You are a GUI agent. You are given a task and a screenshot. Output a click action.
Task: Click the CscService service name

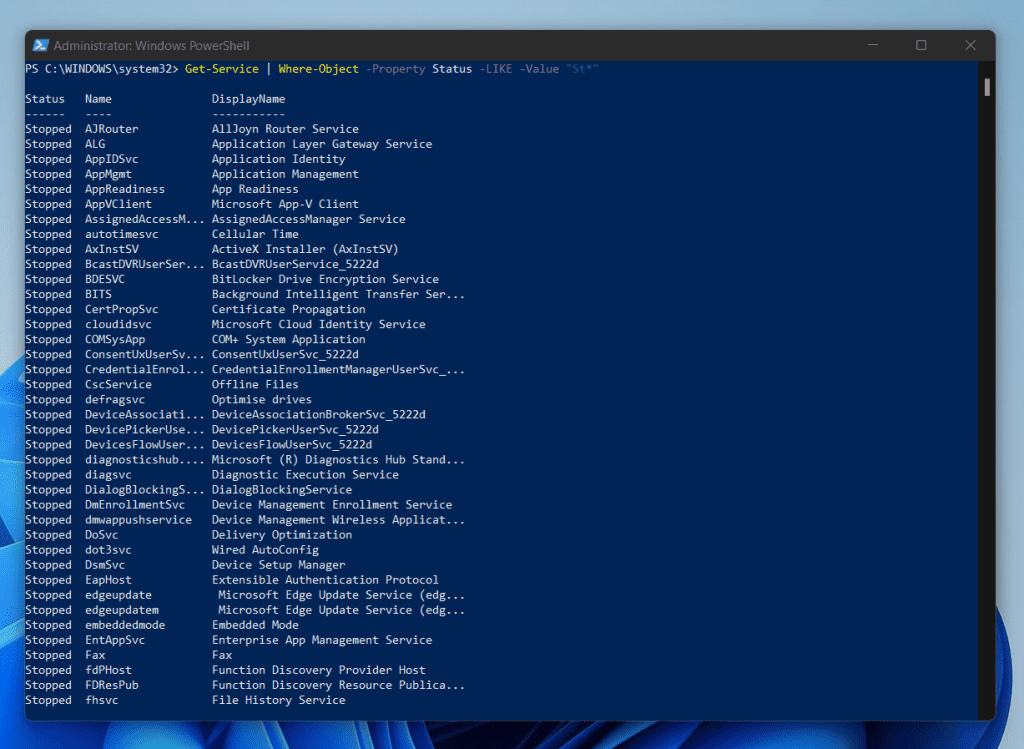point(118,384)
